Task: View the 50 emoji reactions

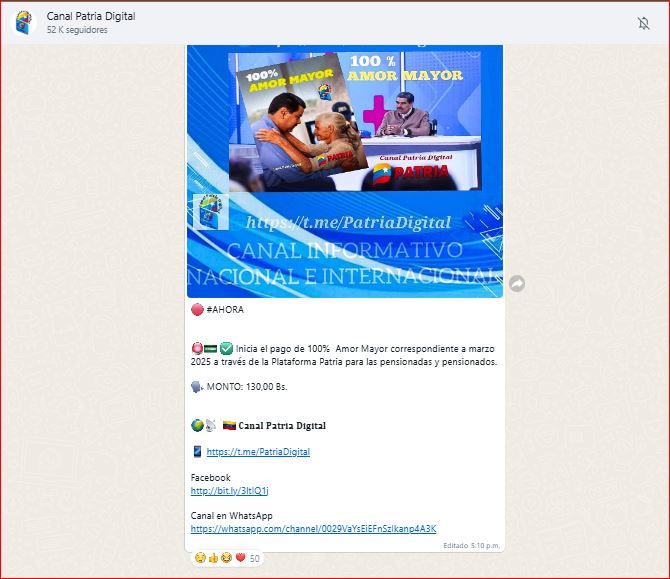Action: 227,558
